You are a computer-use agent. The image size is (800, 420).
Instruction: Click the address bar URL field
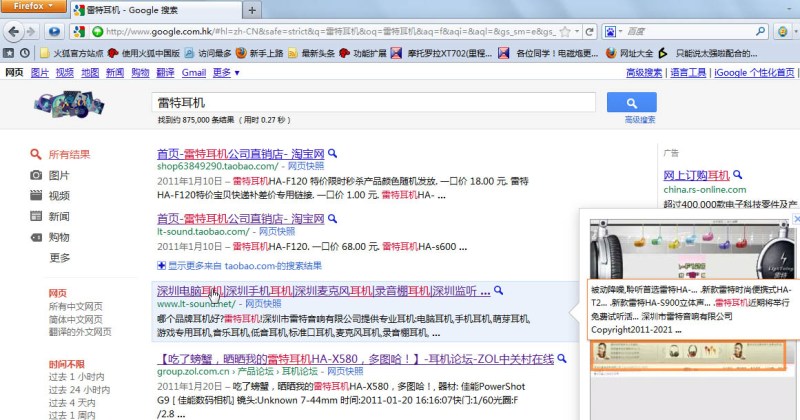point(331,32)
